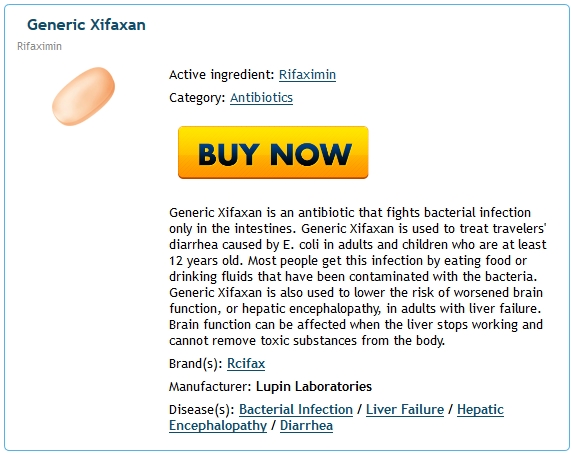
Task: Open the Liver Failure disease link
Action: coord(405,410)
